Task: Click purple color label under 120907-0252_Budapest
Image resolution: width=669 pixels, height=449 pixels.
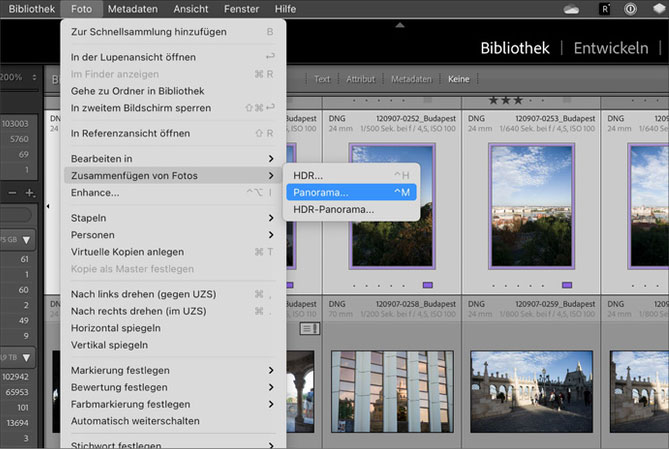Action: point(428,285)
